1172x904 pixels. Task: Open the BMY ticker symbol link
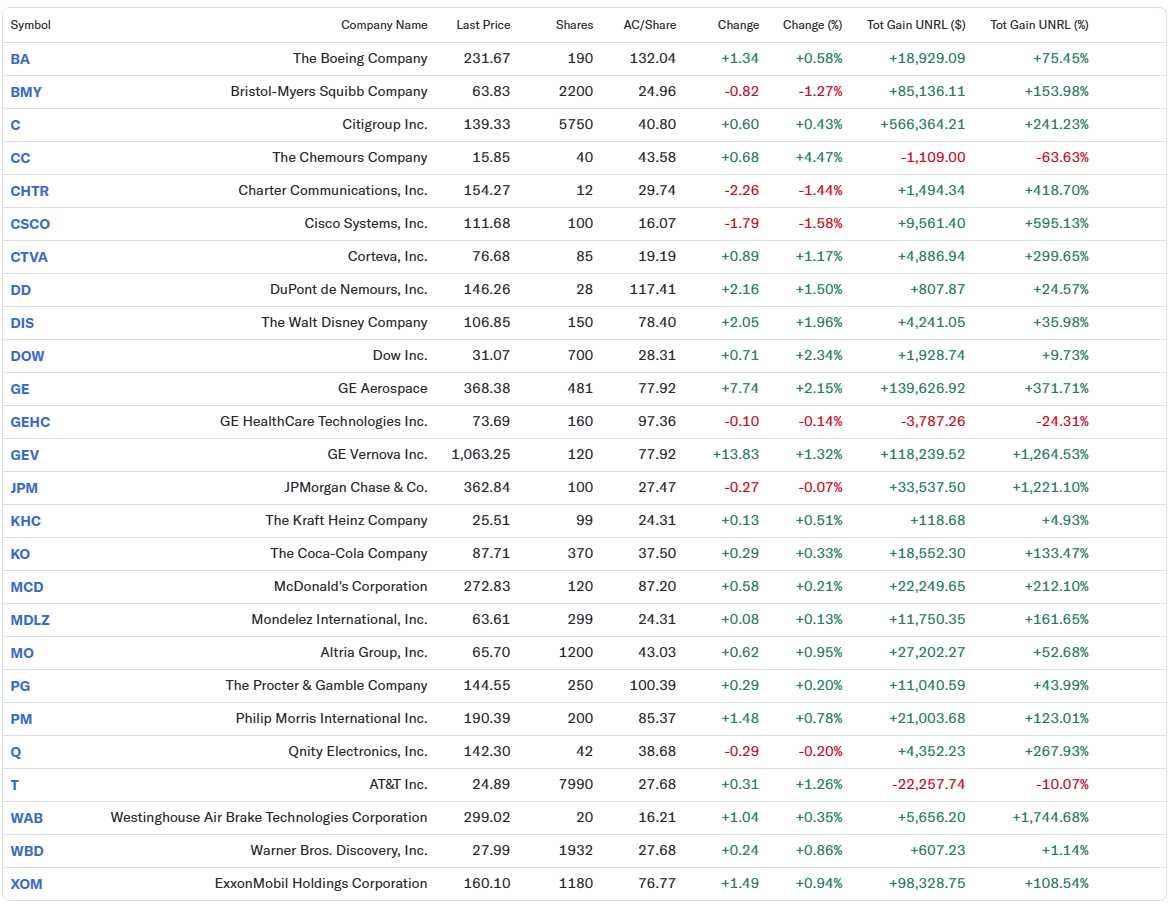[x=26, y=92]
